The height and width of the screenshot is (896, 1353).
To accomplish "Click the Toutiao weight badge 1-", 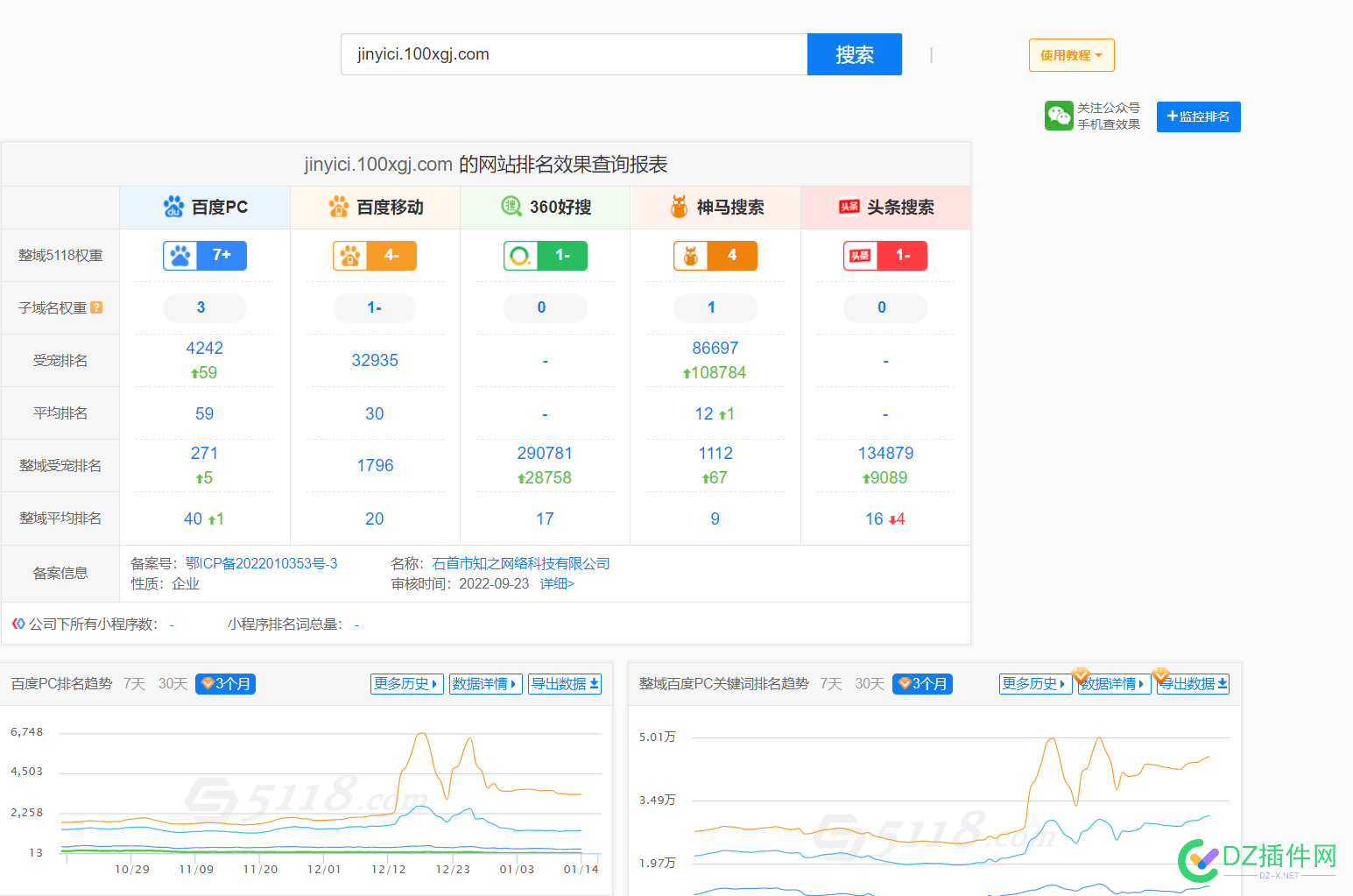I will click(x=885, y=255).
